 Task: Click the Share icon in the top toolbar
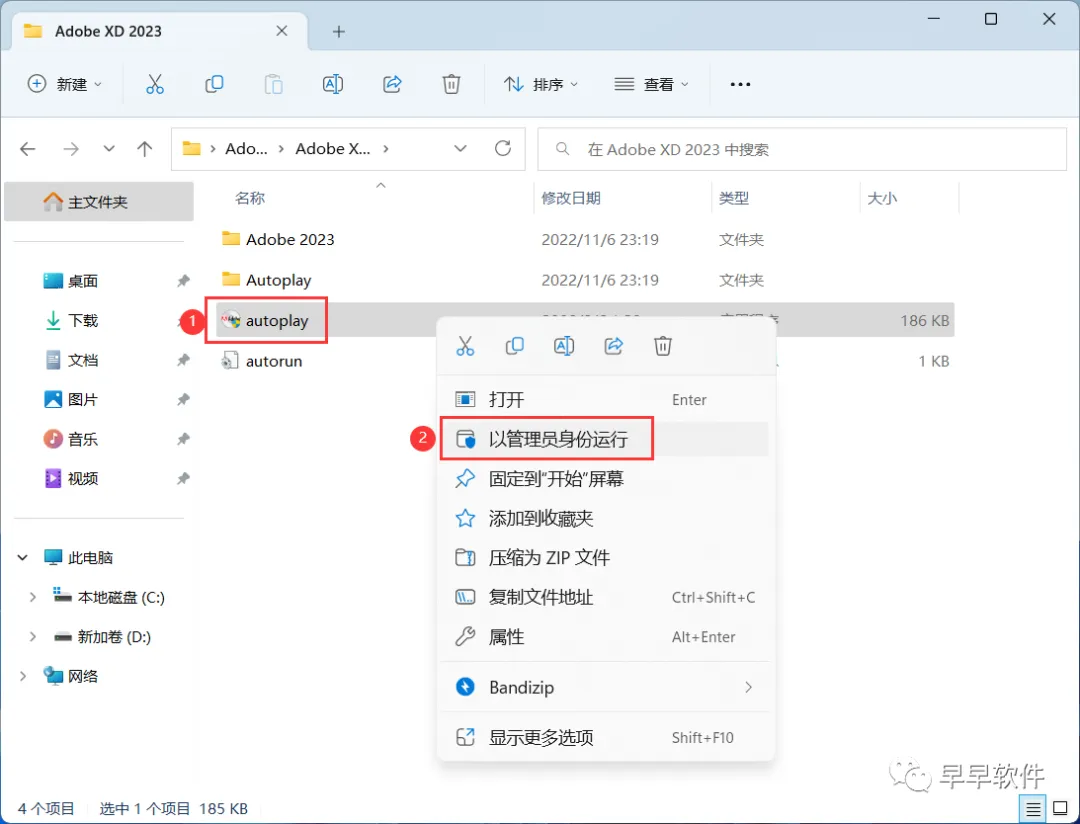tap(392, 84)
